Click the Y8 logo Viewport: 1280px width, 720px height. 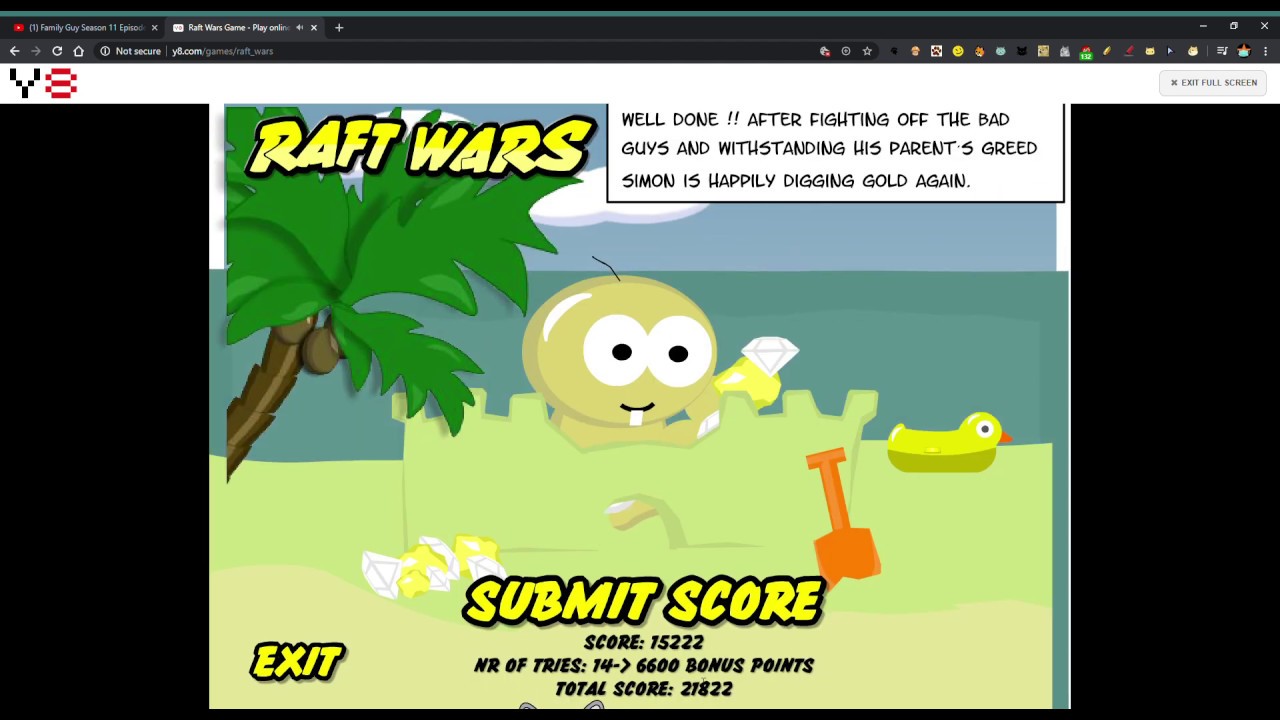pos(43,83)
